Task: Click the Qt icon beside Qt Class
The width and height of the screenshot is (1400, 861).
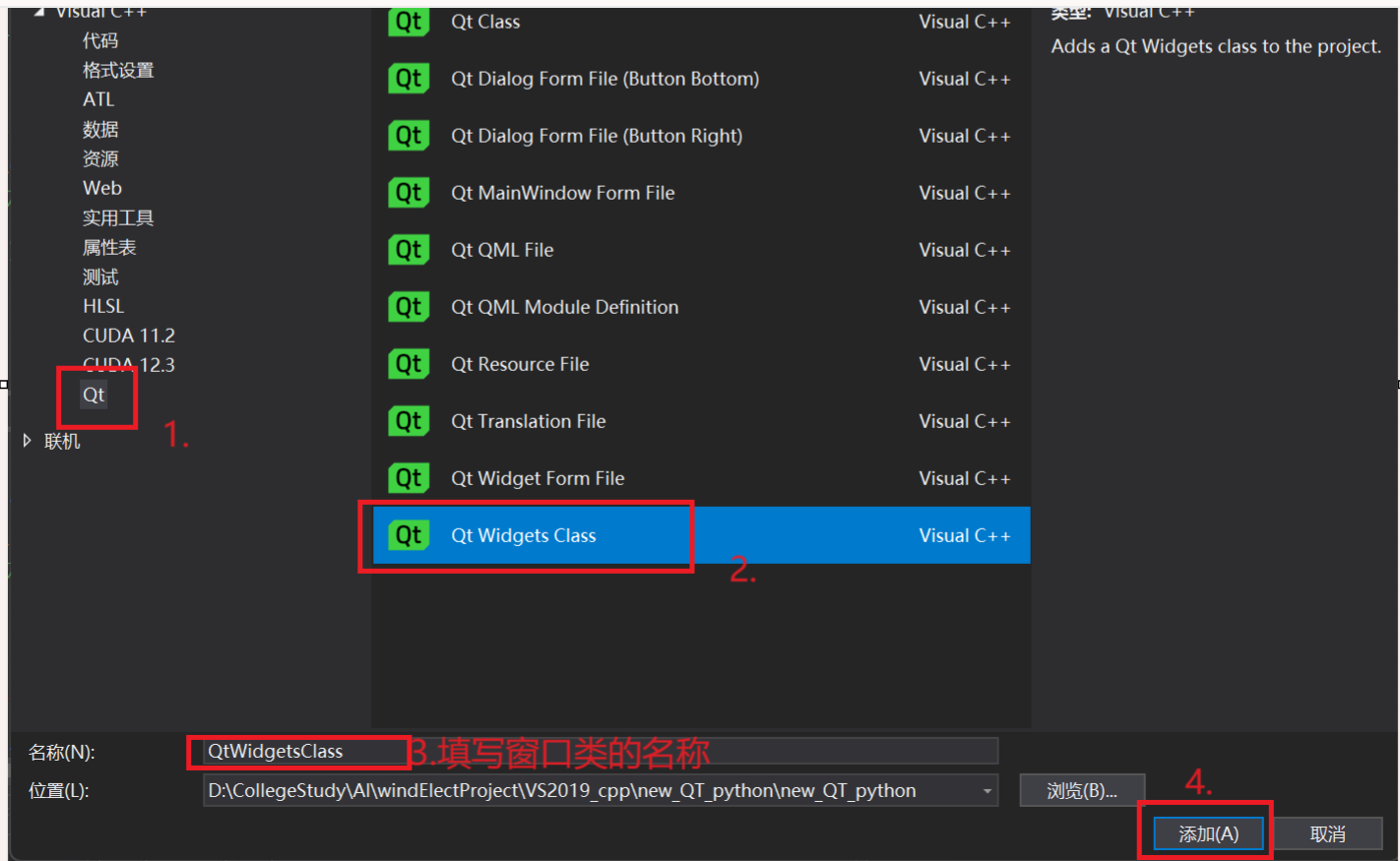Action: [409, 22]
